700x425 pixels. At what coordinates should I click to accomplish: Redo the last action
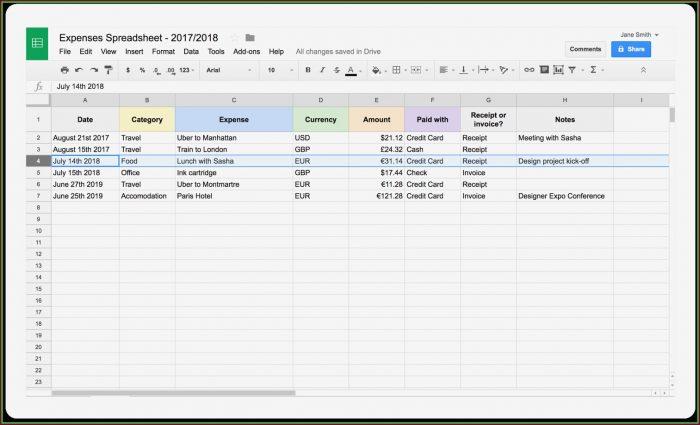pos(94,70)
